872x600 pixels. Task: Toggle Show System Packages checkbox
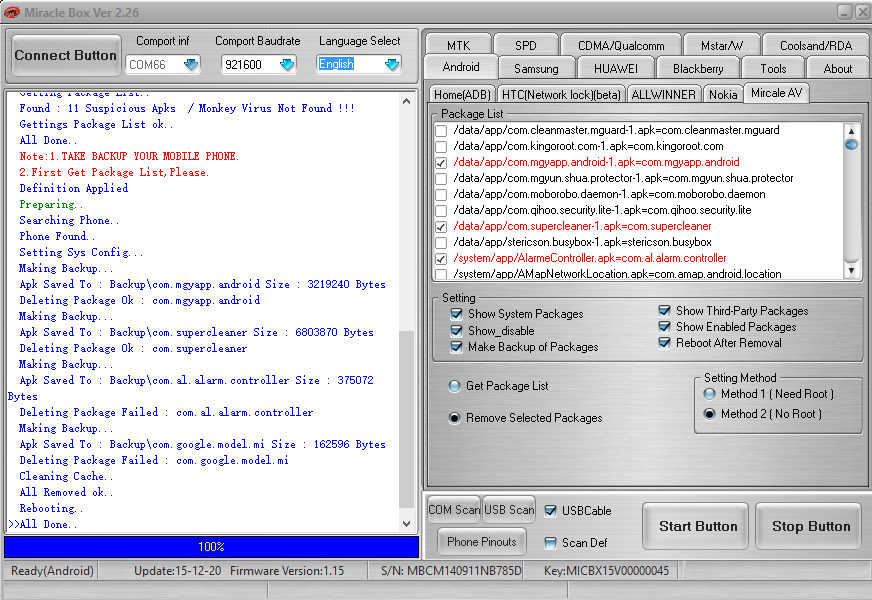[x=457, y=314]
